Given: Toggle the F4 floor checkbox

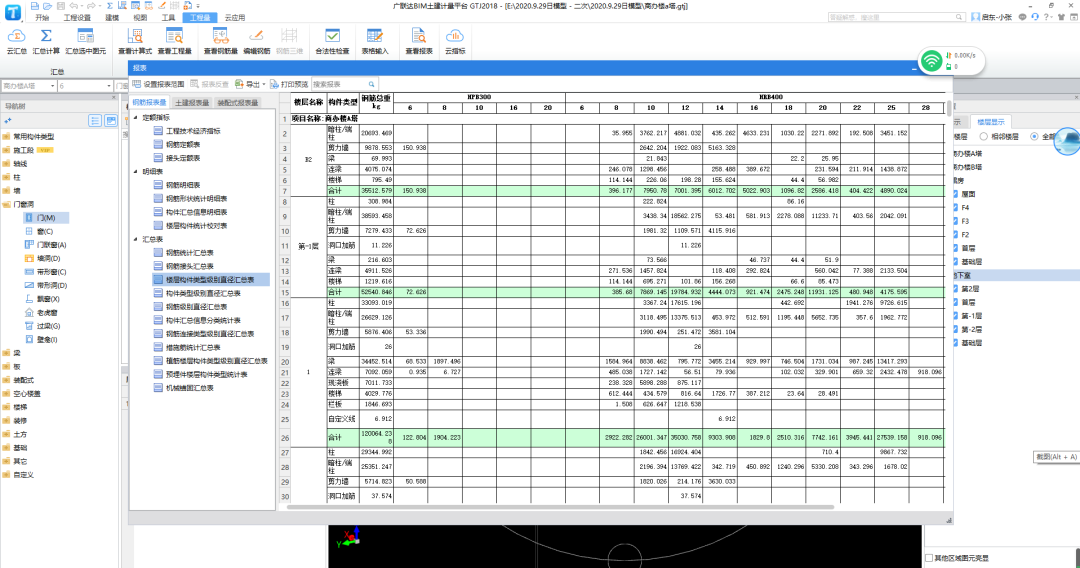Looking at the screenshot, I should 955,207.
